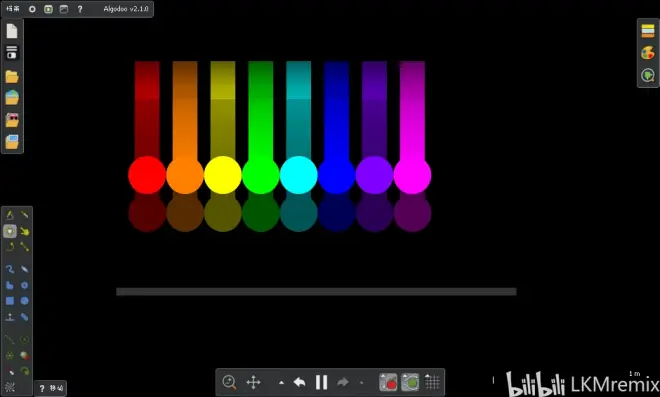This screenshot has width=660, height=397.
Task: Open the question mark help menu at top
Action: 80,9
